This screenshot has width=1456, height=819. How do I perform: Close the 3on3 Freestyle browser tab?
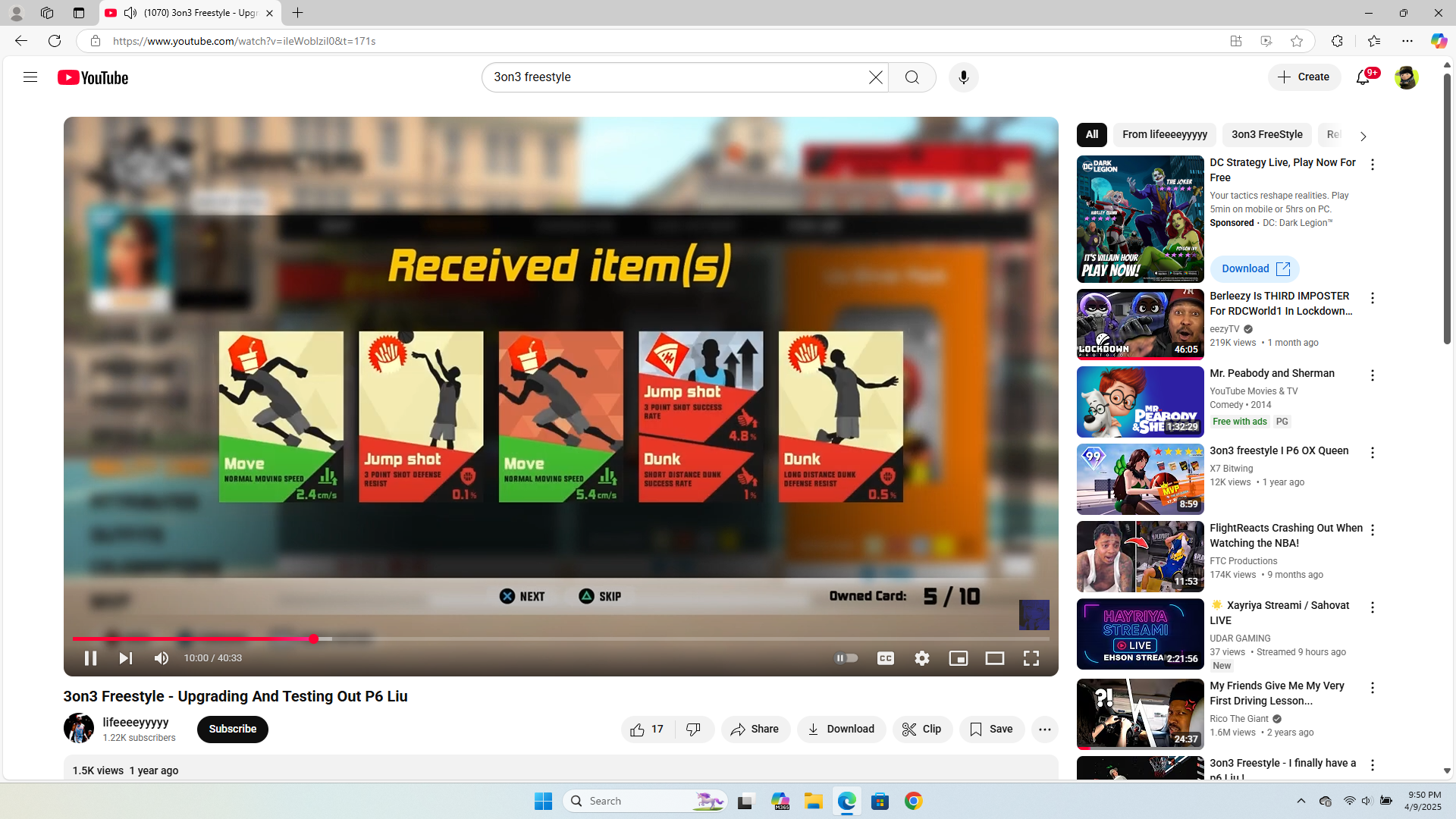click(269, 13)
